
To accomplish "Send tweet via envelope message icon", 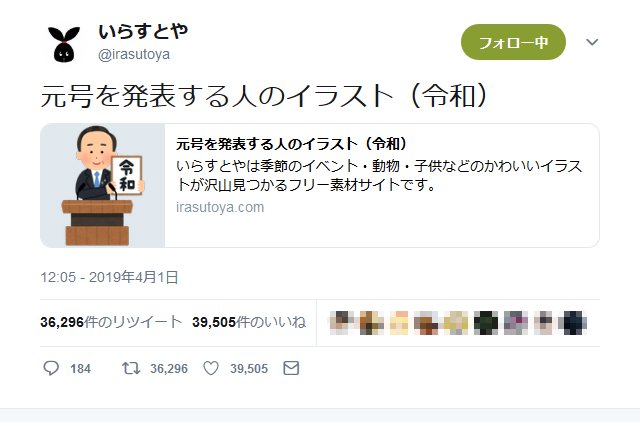I will pos(291,368).
